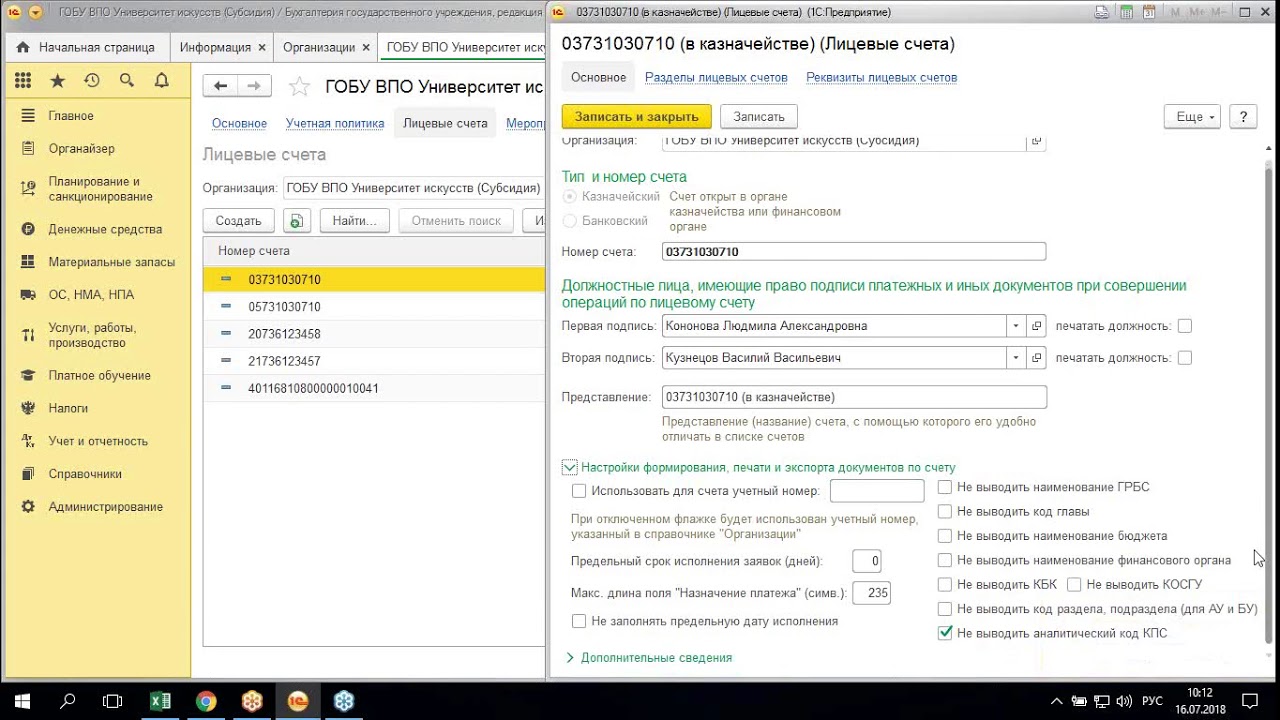1280x720 pixels.
Task: Click Записать и закрыть button
Action: click(637, 117)
